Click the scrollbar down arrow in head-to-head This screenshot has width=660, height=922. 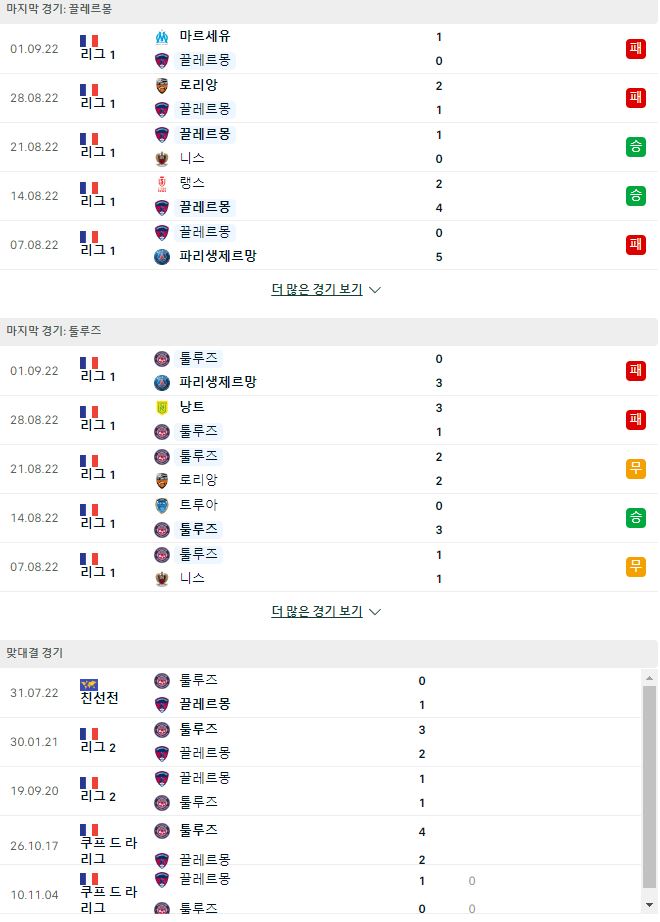pyautogui.click(x=649, y=905)
